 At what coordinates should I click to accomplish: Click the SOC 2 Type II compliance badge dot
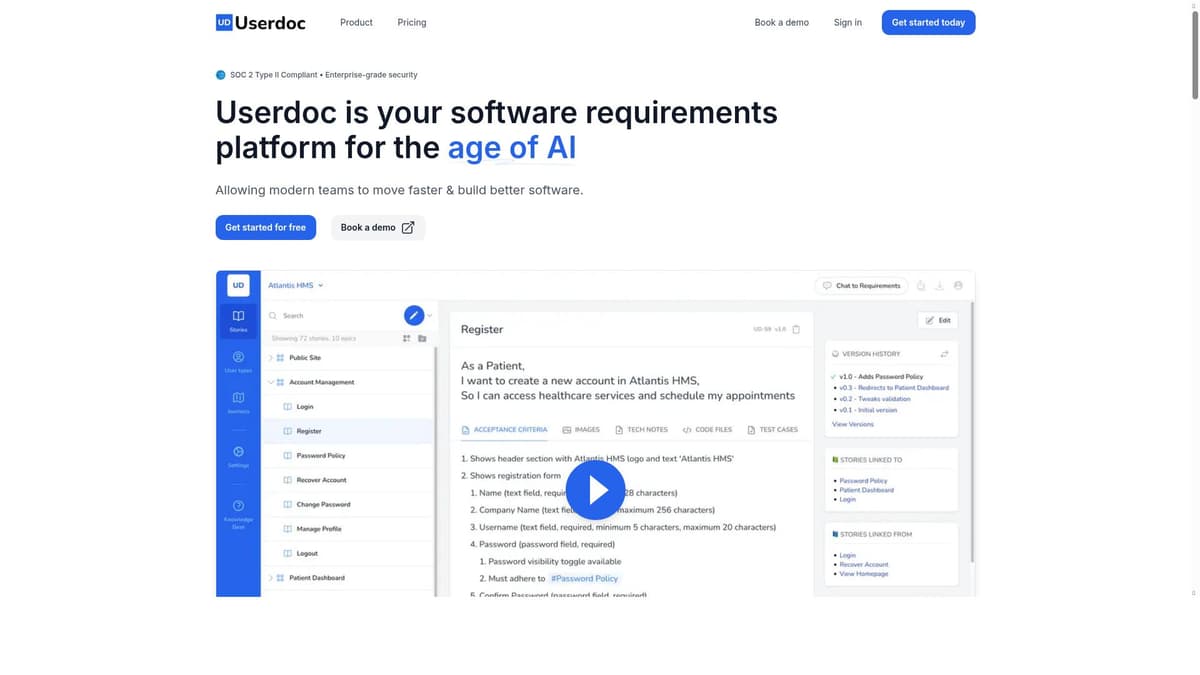(220, 74)
